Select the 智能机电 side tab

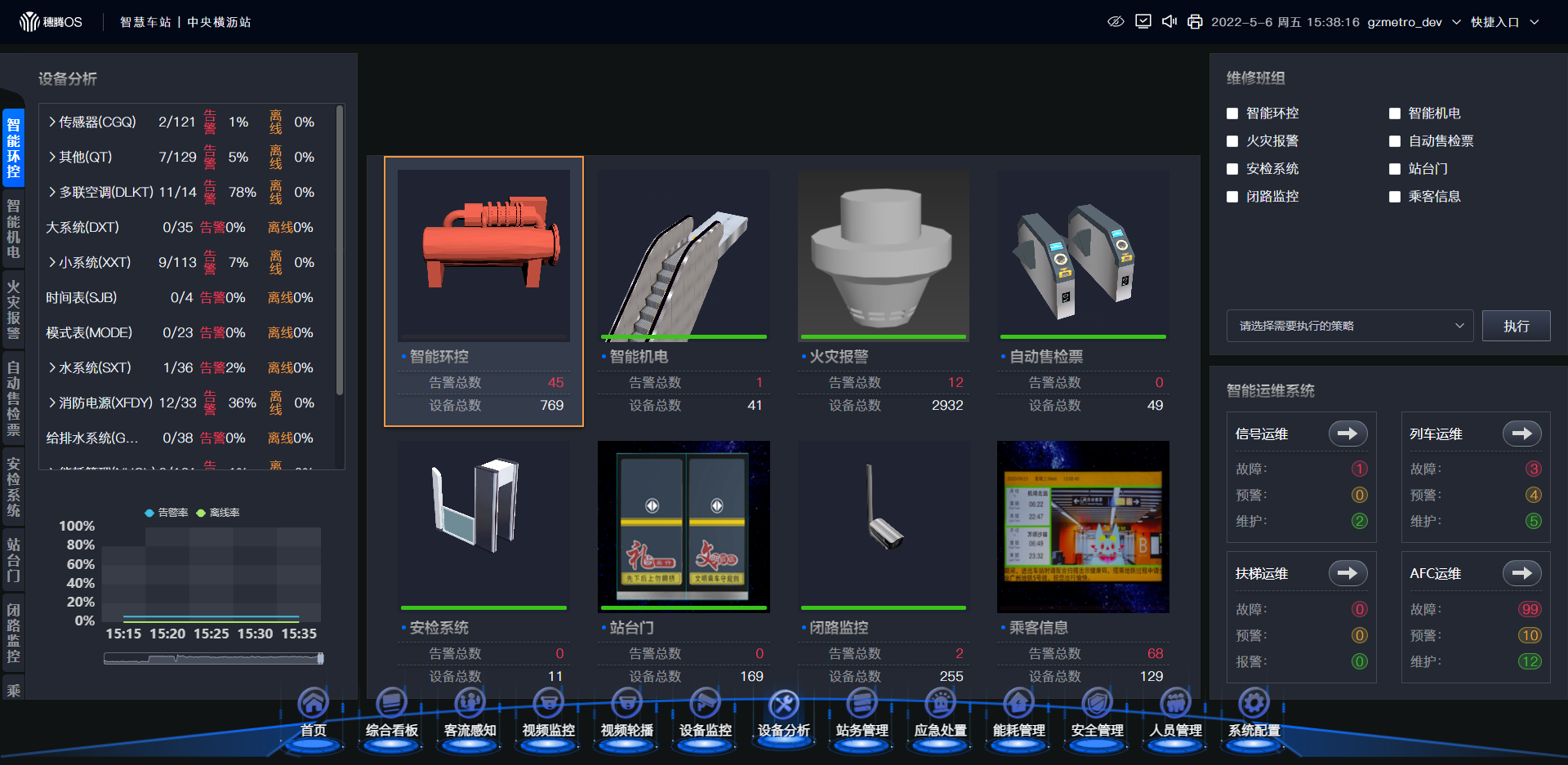point(13,229)
